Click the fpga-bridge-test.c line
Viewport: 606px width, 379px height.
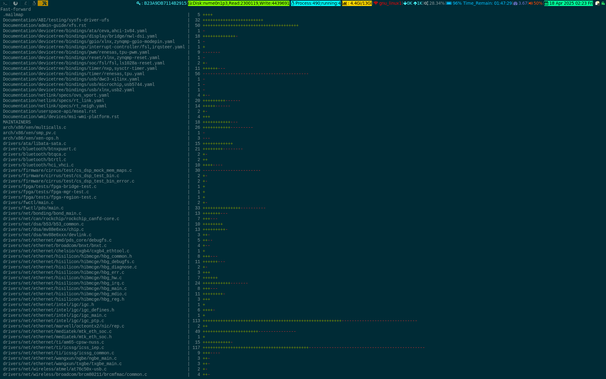tap(50, 187)
